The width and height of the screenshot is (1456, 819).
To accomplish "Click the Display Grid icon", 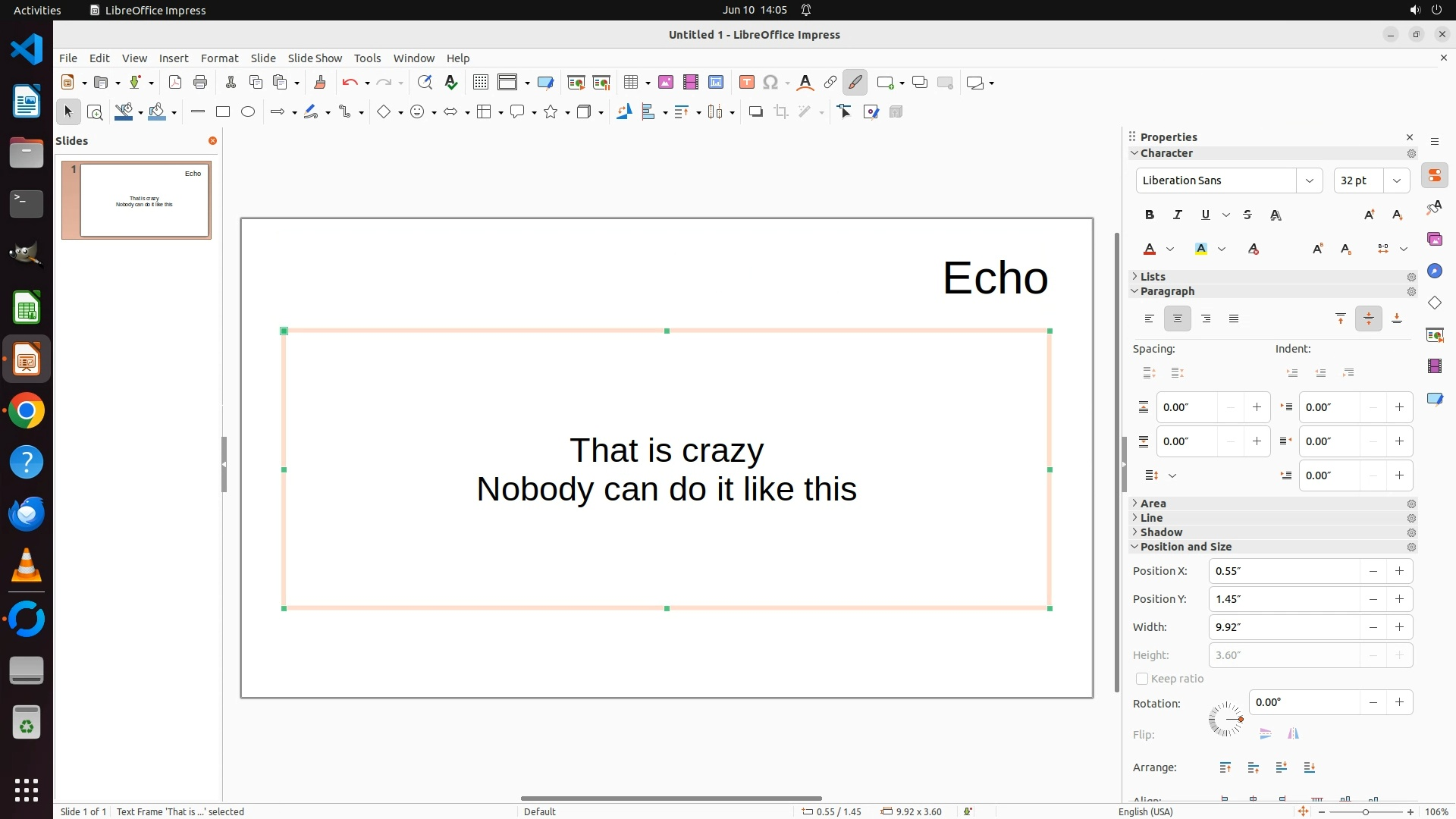I will pos(480,83).
